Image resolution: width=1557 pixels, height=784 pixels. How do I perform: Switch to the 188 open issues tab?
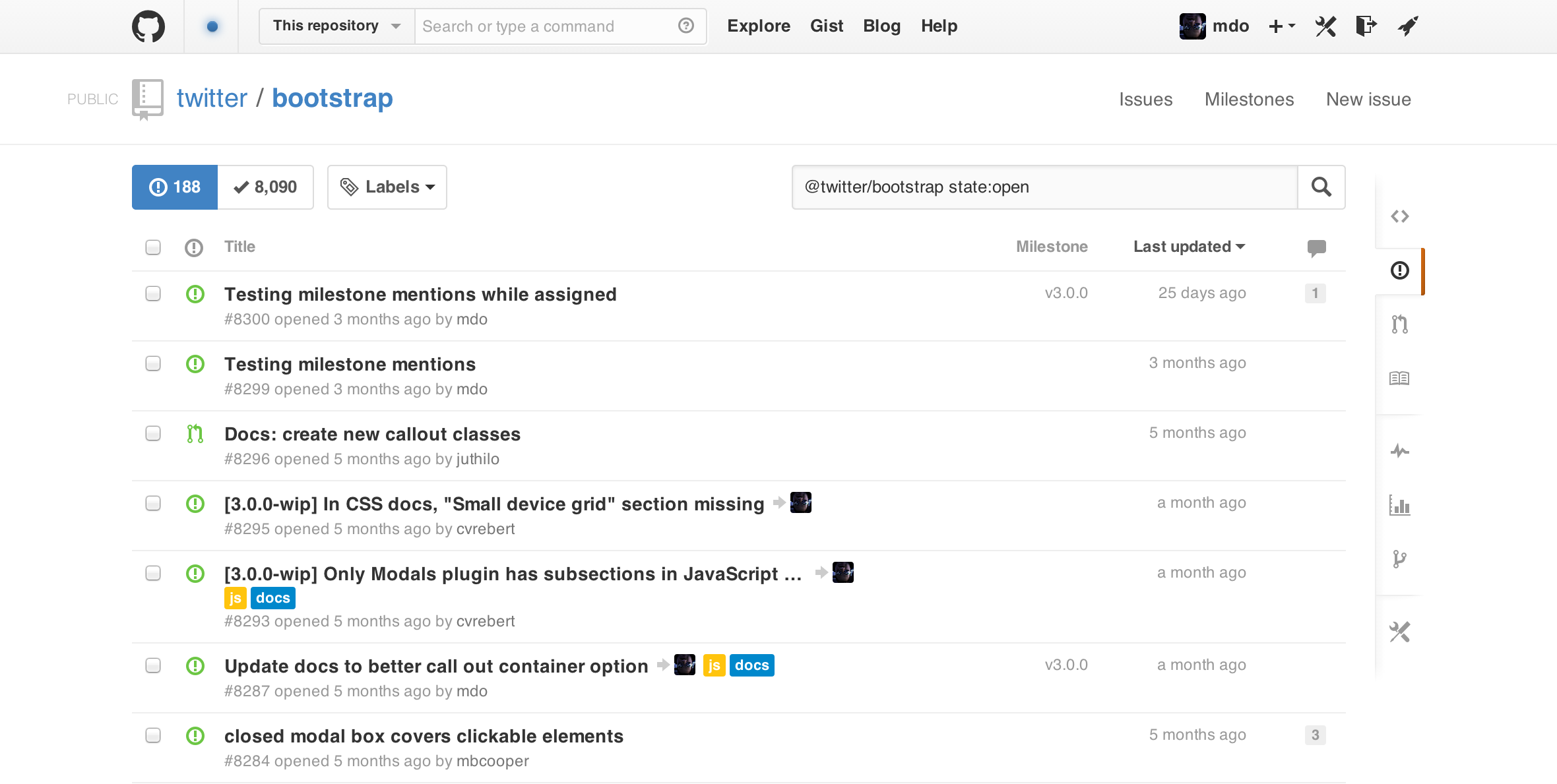tap(175, 187)
